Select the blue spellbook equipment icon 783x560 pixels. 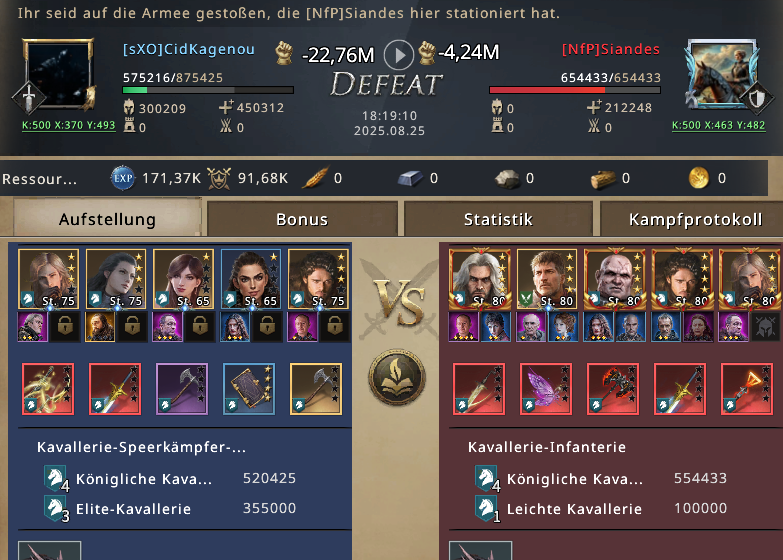coord(249,389)
